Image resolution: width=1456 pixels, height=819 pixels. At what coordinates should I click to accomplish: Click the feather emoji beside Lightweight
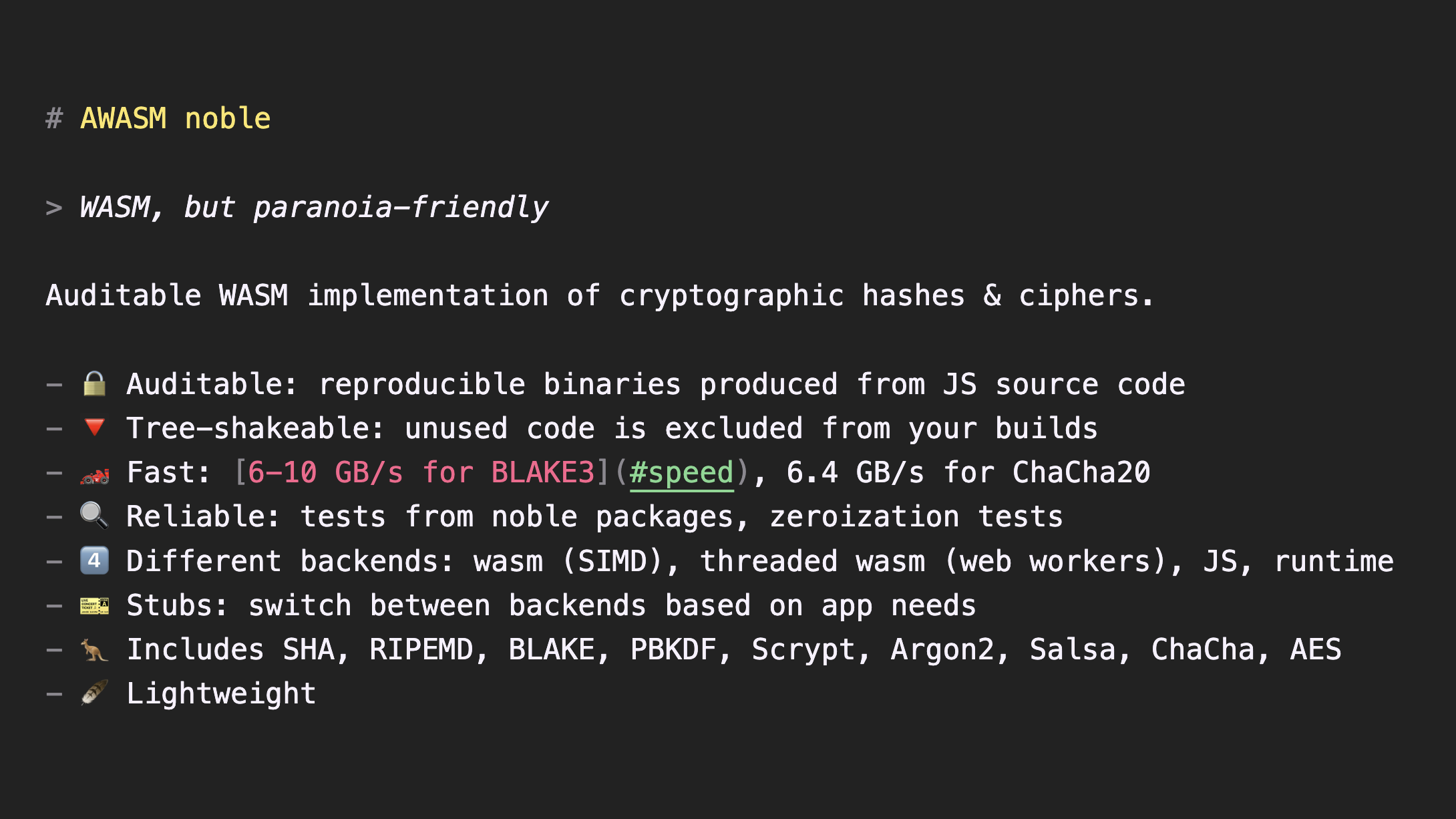pyautogui.click(x=94, y=693)
